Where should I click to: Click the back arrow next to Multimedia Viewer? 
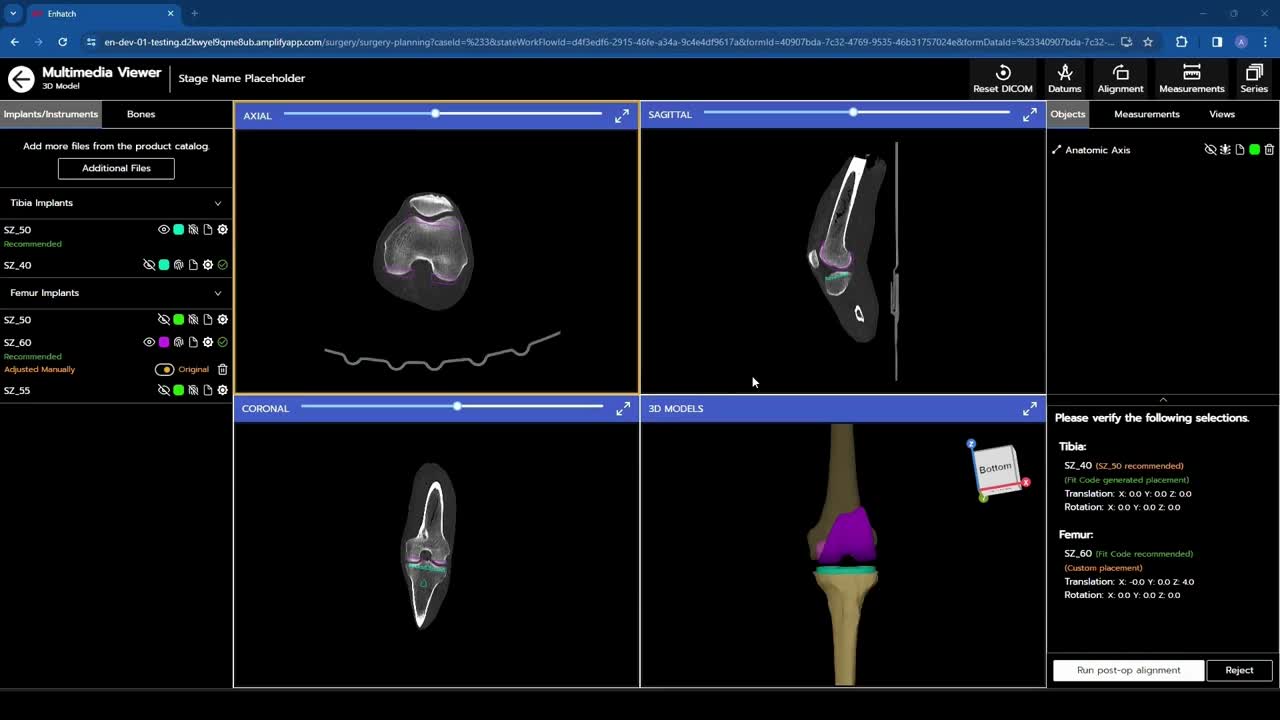(20, 79)
